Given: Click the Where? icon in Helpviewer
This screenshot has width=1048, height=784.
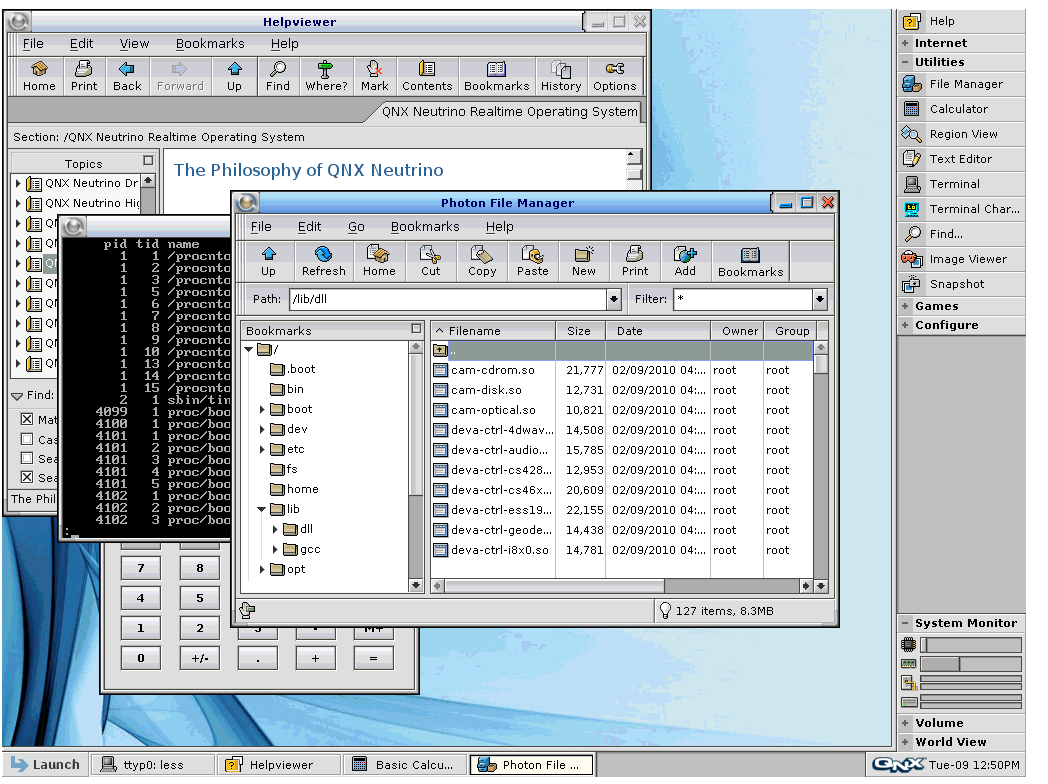Looking at the screenshot, I should [x=326, y=76].
